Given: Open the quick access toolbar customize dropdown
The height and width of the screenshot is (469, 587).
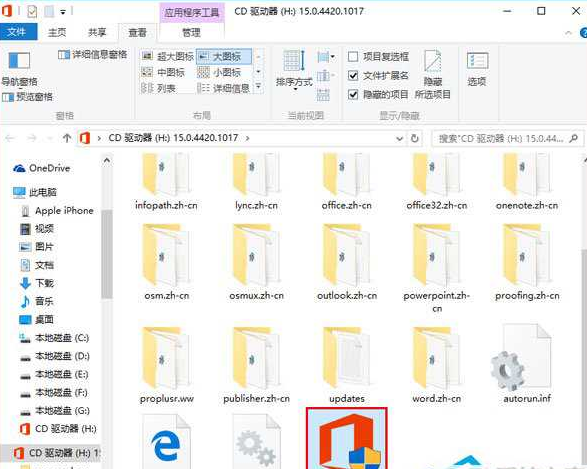Looking at the screenshot, I should [63, 12].
